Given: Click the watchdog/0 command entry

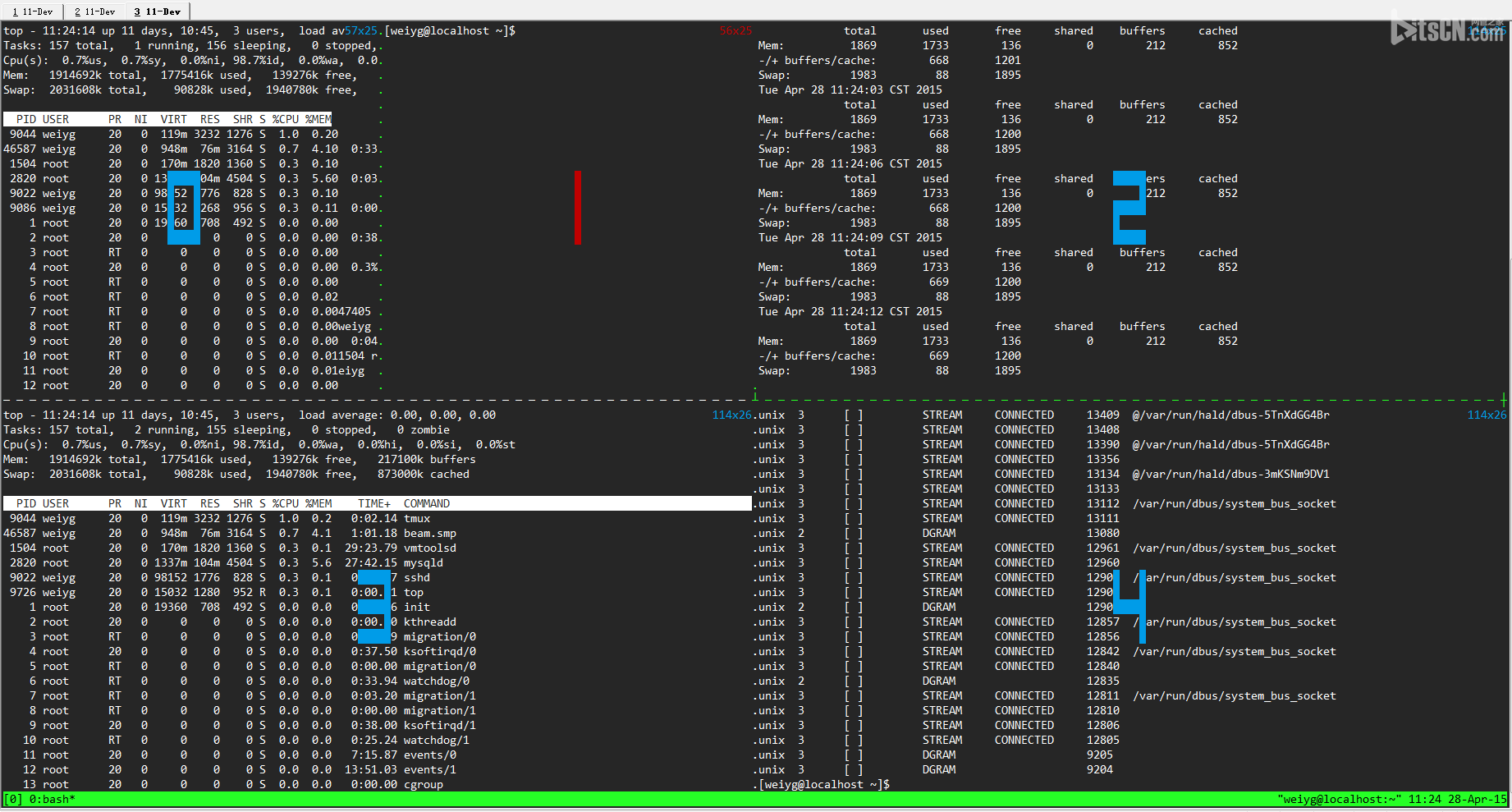Looking at the screenshot, I should tap(437, 681).
